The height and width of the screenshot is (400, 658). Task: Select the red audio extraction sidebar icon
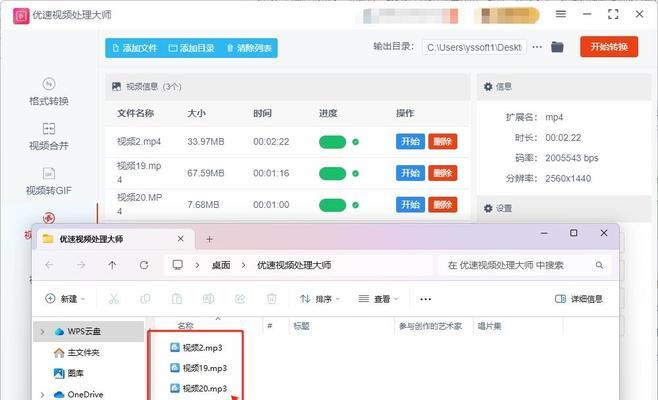(49, 218)
